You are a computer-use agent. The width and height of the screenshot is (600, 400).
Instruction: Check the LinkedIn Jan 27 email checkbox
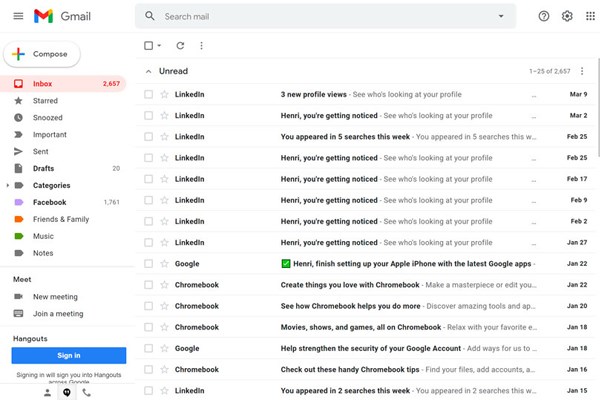click(148, 242)
